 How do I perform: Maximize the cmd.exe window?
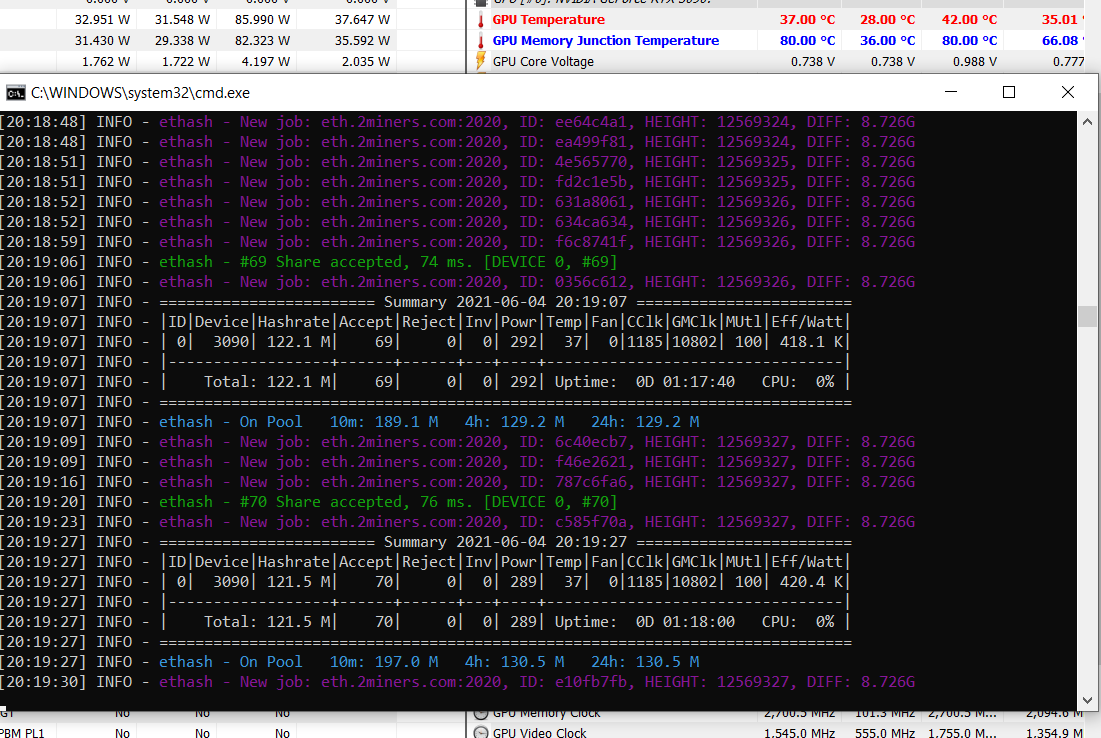1009,92
